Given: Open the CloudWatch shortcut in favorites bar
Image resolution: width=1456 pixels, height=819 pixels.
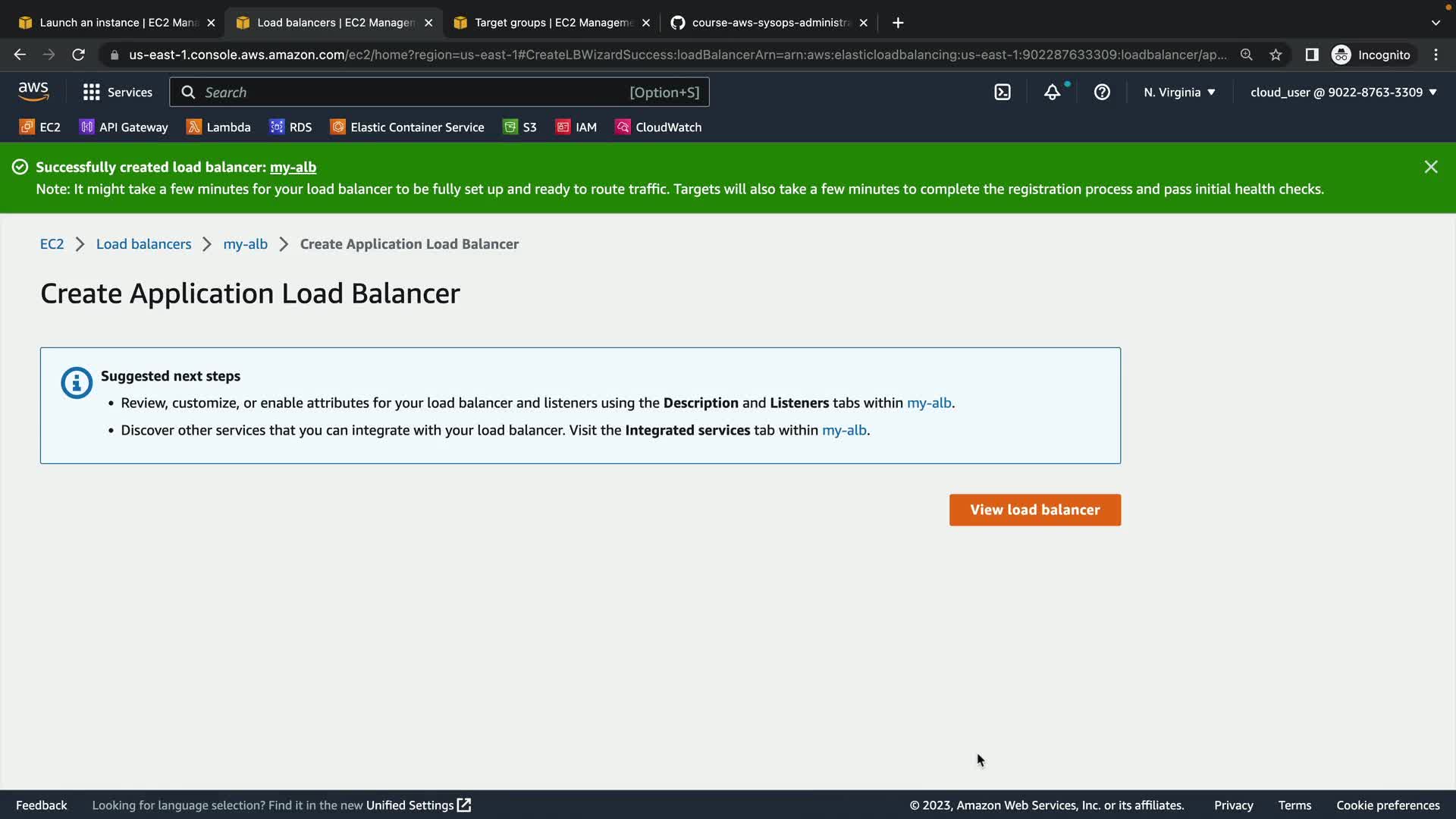Looking at the screenshot, I should [x=658, y=127].
